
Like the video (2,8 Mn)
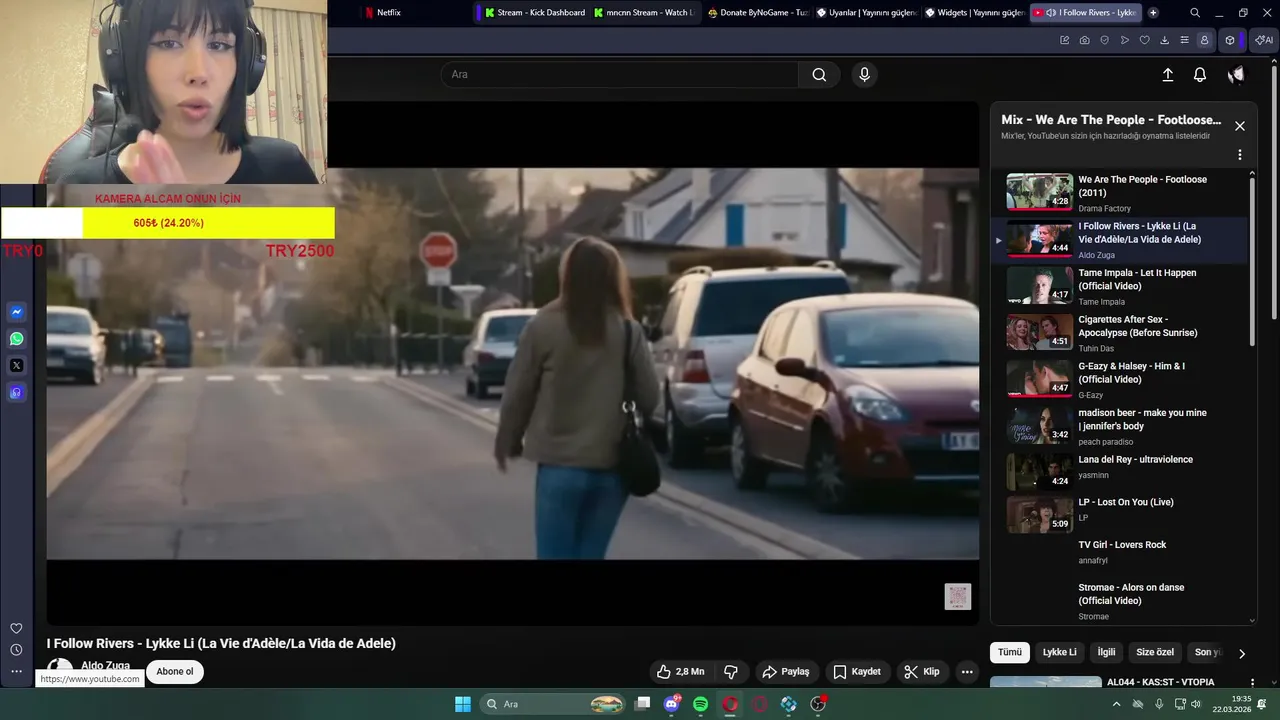680,672
